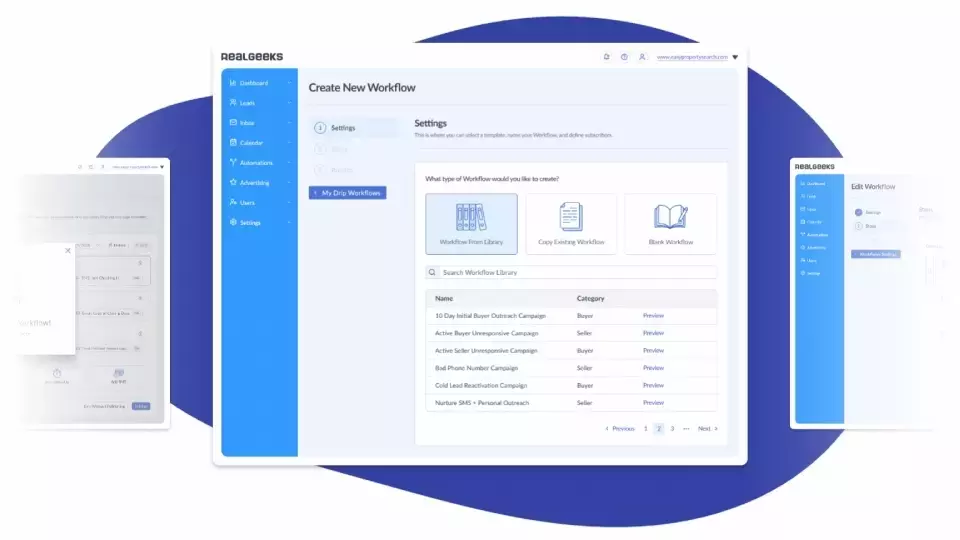Open Calendar in the left sidebar
The height and width of the screenshot is (540, 960).
251,143
